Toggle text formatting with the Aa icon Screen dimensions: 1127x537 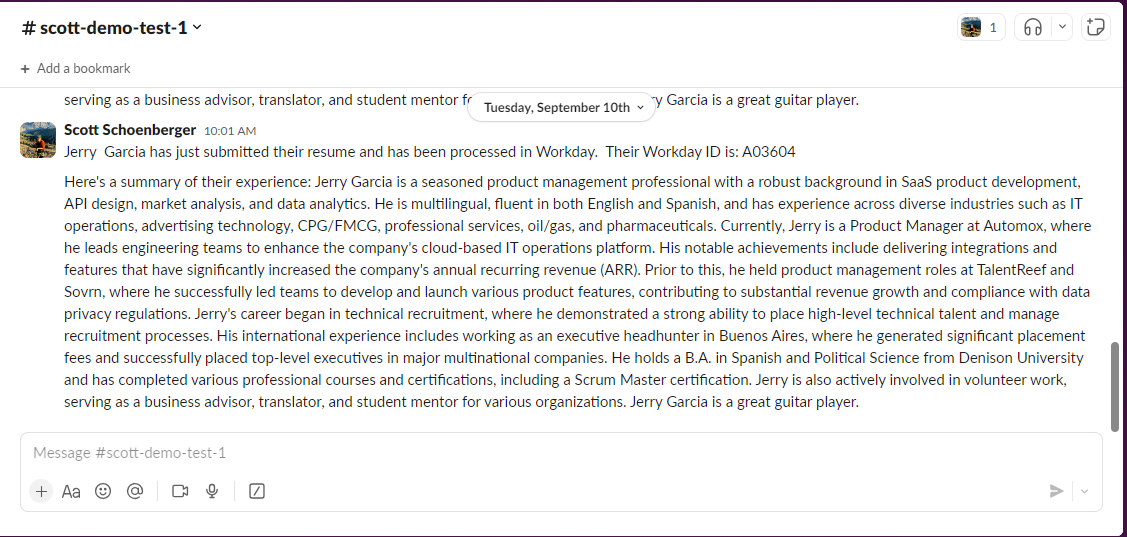point(71,491)
